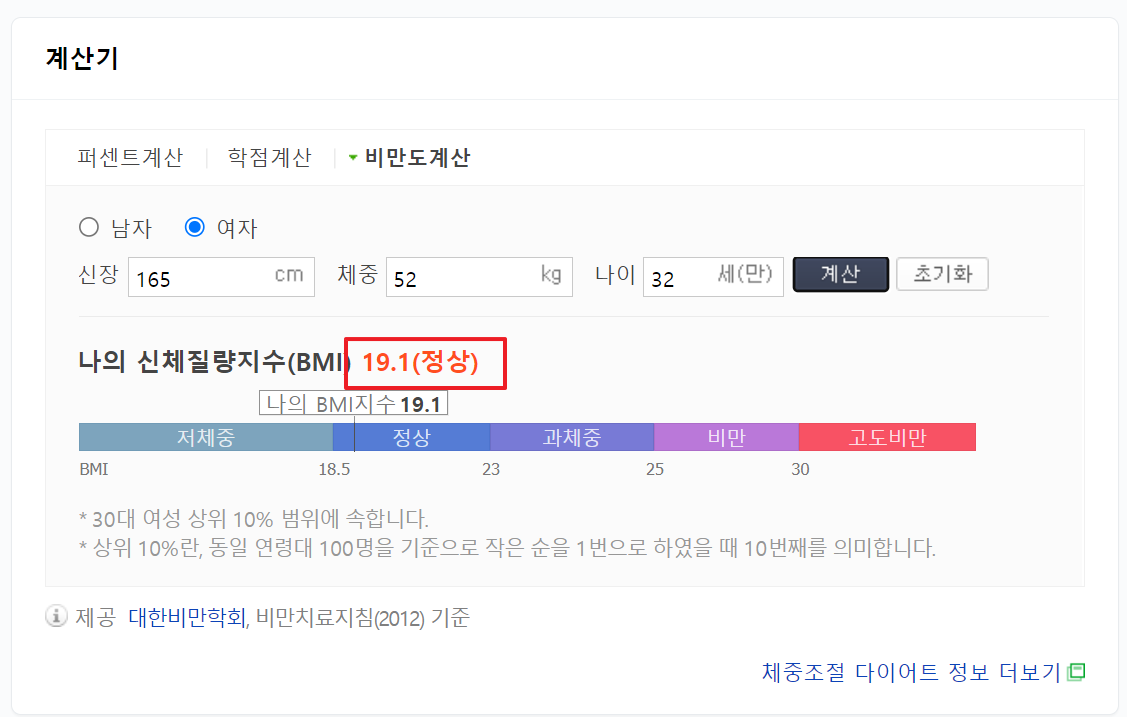Click the 저체중 segment of the BMI bar
The image size is (1127, 717).
(205, 436)
